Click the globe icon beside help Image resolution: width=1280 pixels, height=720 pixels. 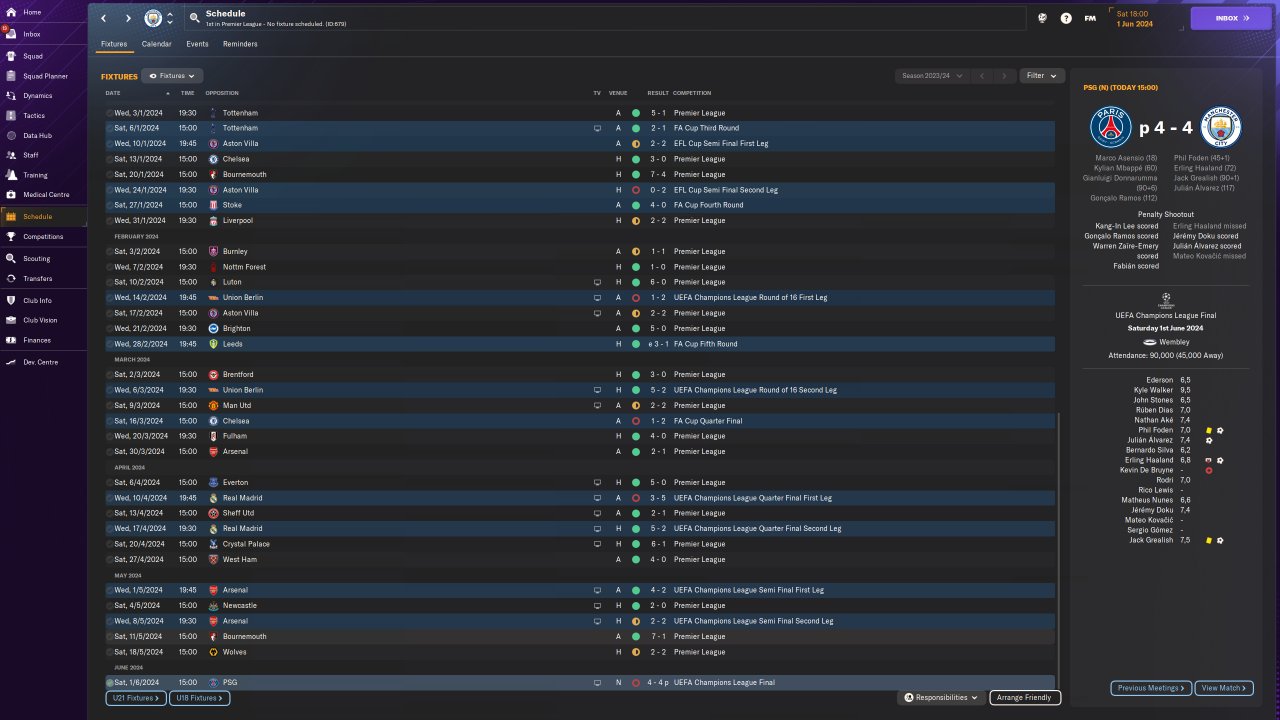coord(1042,18)
